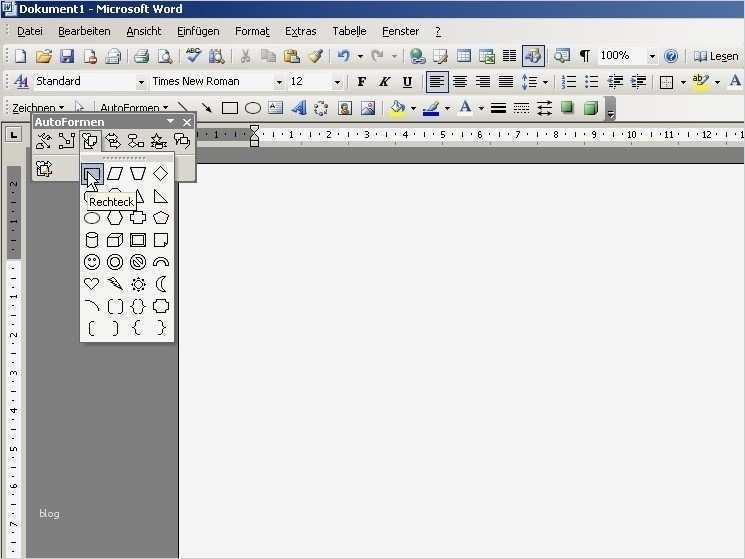745x559 pixels.
Task: Click the Paste clipboard icon
Action: pyautogui.click(x=291, y=56)
